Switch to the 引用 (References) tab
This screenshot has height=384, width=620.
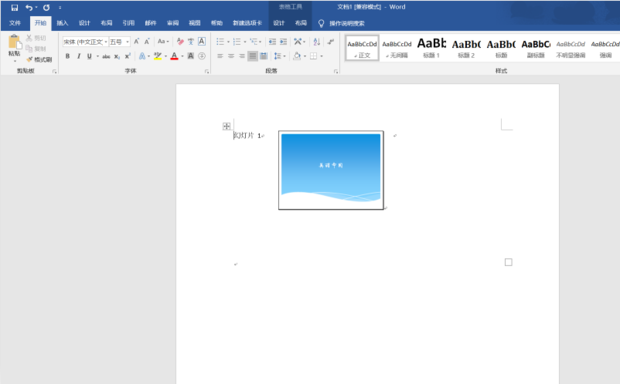tap(129, 23)
